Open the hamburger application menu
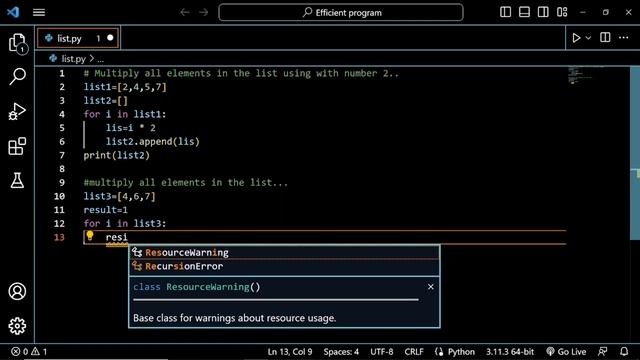Screen dimensions: 640x360 click(x=39, y=12)
